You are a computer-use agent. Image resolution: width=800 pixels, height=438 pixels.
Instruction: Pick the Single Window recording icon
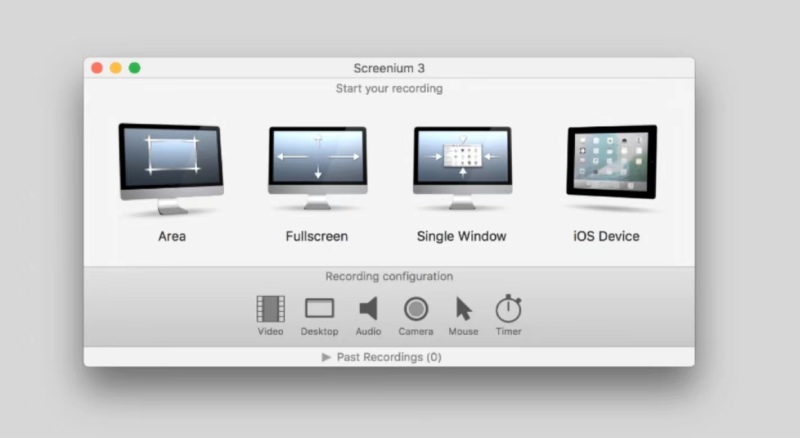pos(462,168)
